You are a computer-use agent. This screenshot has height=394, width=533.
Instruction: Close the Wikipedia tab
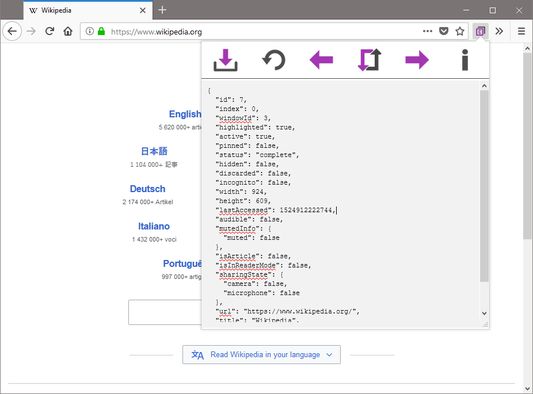[143, 11]
